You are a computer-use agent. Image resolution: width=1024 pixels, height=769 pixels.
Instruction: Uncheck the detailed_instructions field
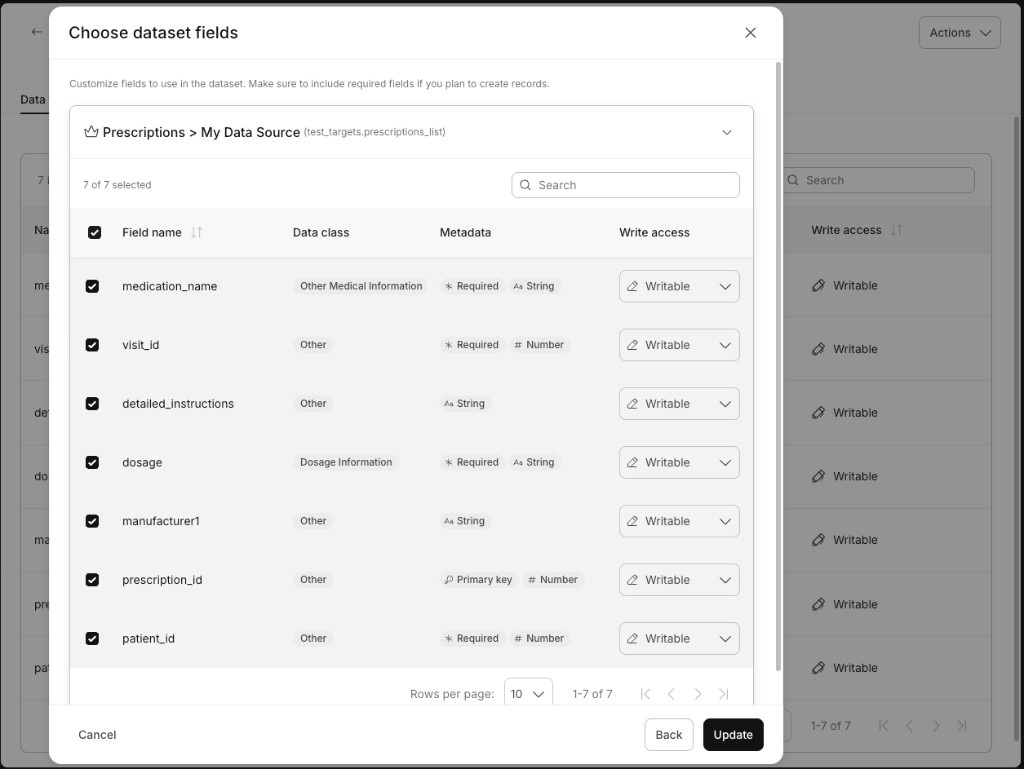(92, 403)
